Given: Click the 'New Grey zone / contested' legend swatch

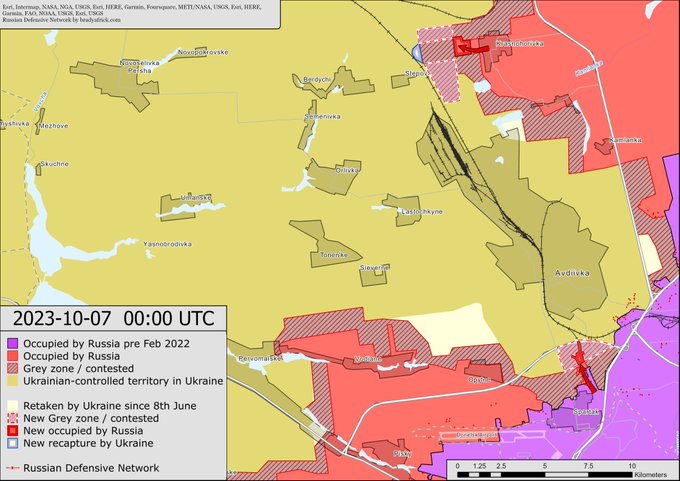Looking at the screenshot, I should point(13,419).
